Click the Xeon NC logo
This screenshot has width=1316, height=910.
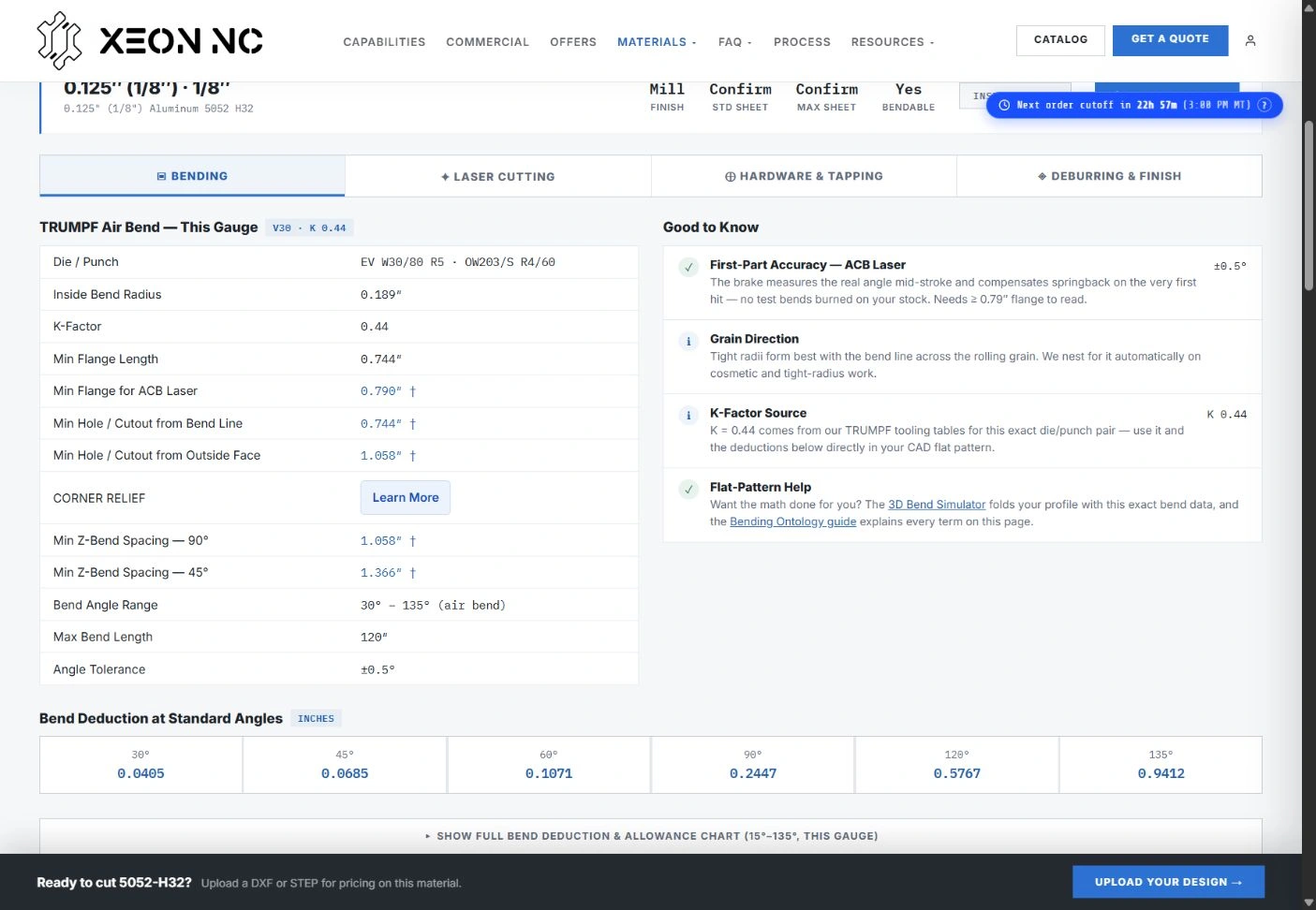[150, 40]
